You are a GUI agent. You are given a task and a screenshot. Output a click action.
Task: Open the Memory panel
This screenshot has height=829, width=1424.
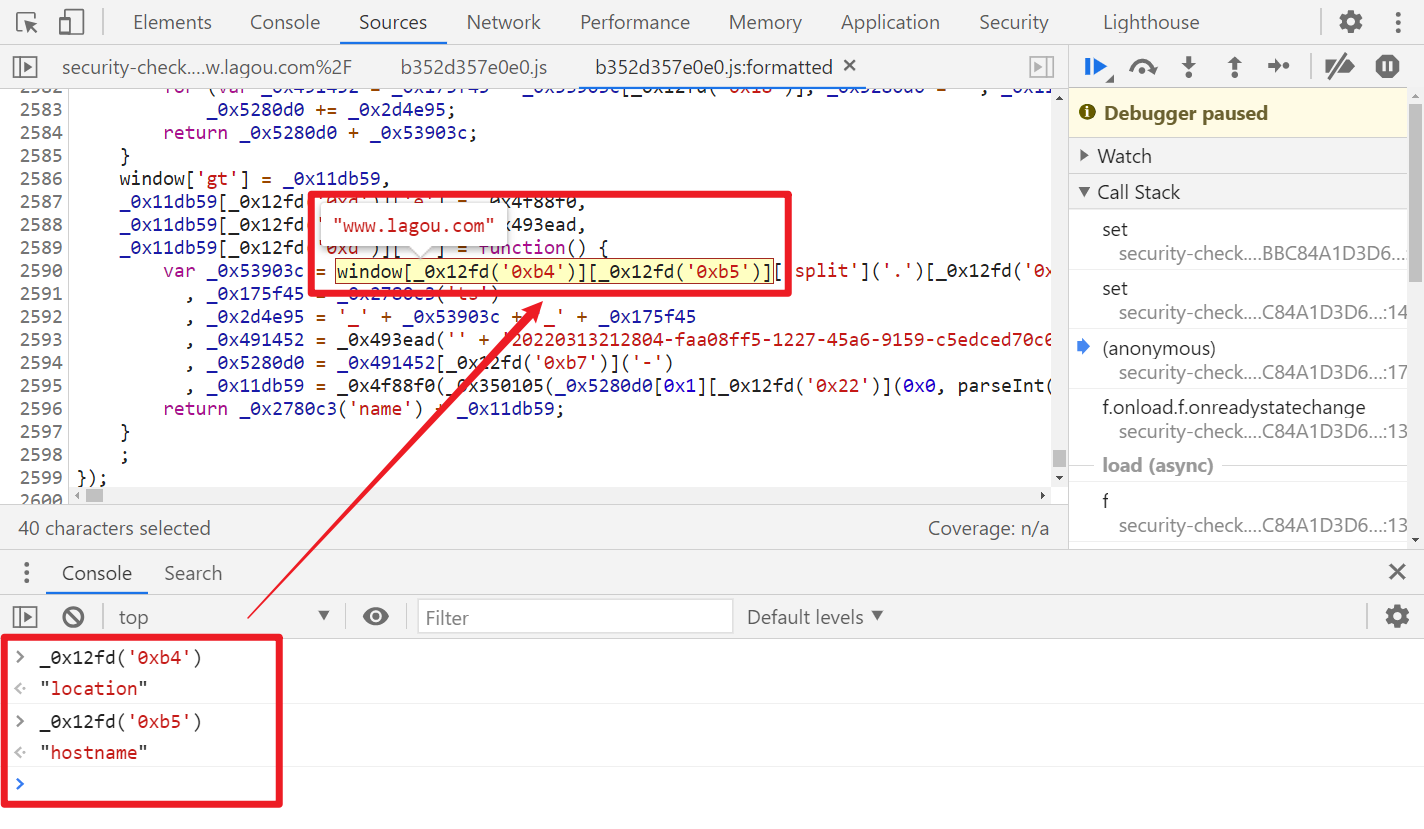[x=765, y=22]
